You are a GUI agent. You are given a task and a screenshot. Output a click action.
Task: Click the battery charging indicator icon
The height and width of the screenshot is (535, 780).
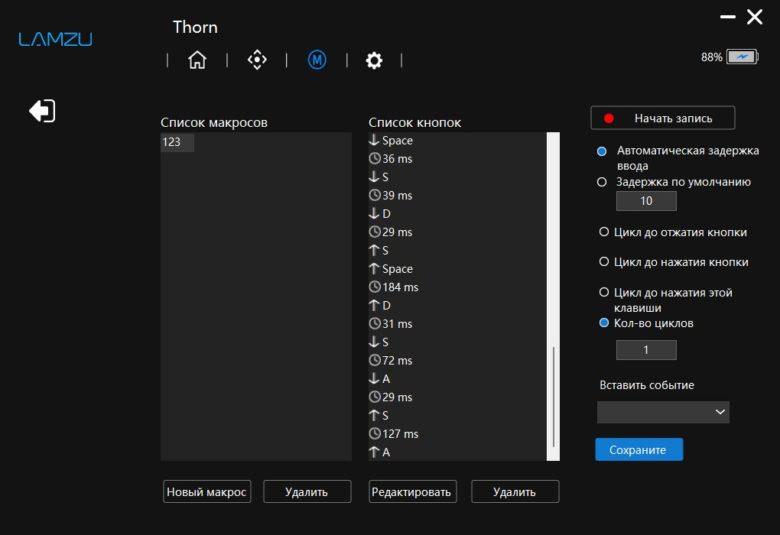click(742, 57)
